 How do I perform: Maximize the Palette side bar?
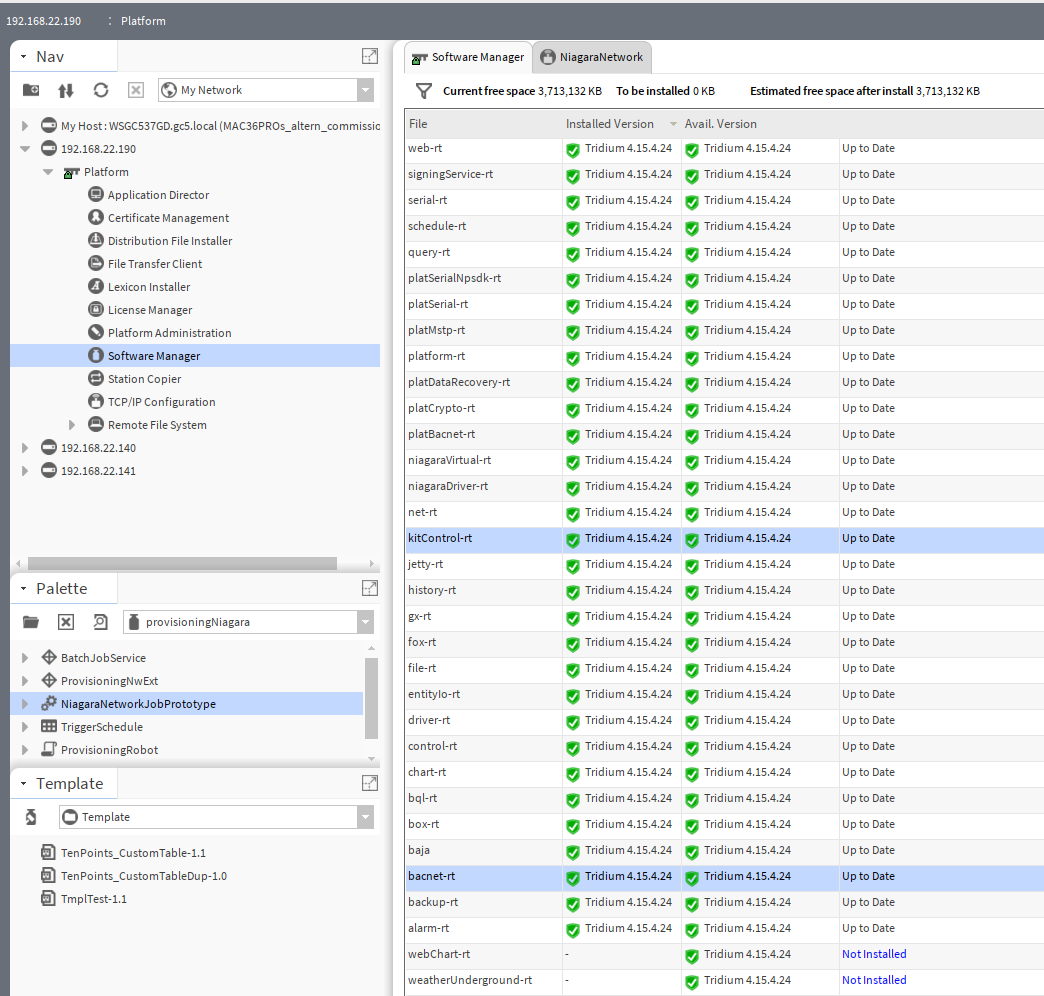point(370,588)
